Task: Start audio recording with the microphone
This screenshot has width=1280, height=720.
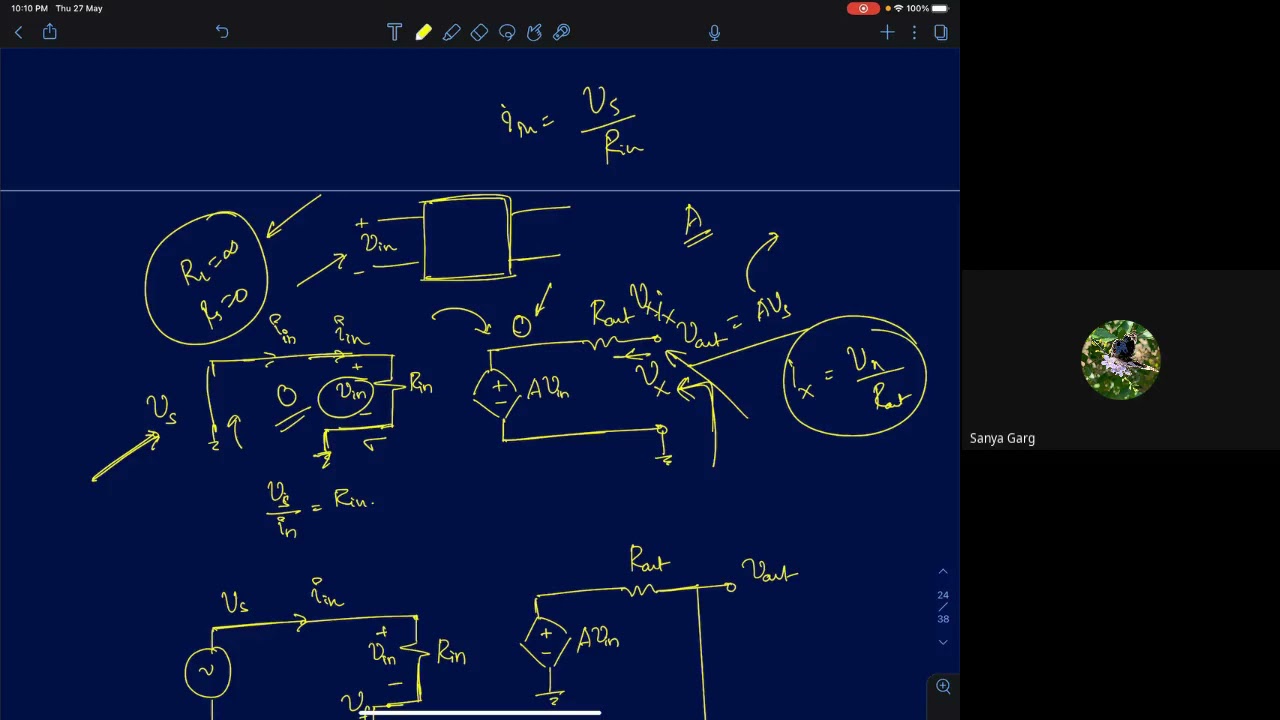Action: click(714, 32)
